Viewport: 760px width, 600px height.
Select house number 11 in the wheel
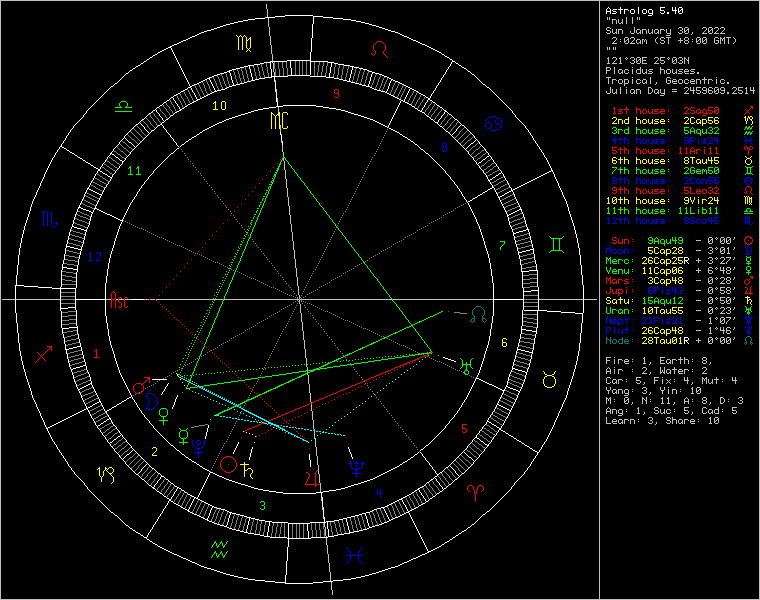(x=134, y=171)
